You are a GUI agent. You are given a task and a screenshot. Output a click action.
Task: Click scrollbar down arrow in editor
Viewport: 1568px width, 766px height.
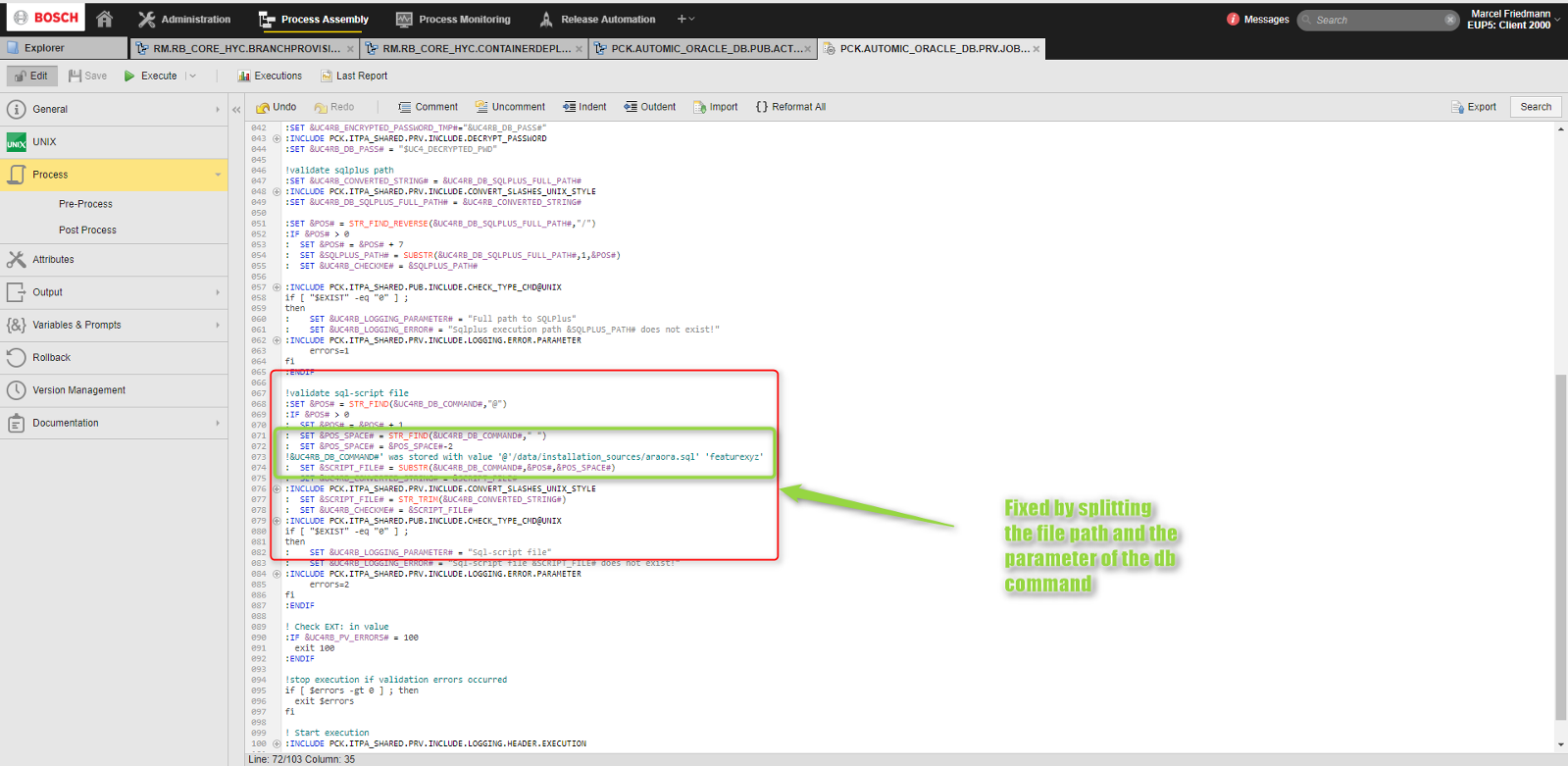(x=1560, y=745)
